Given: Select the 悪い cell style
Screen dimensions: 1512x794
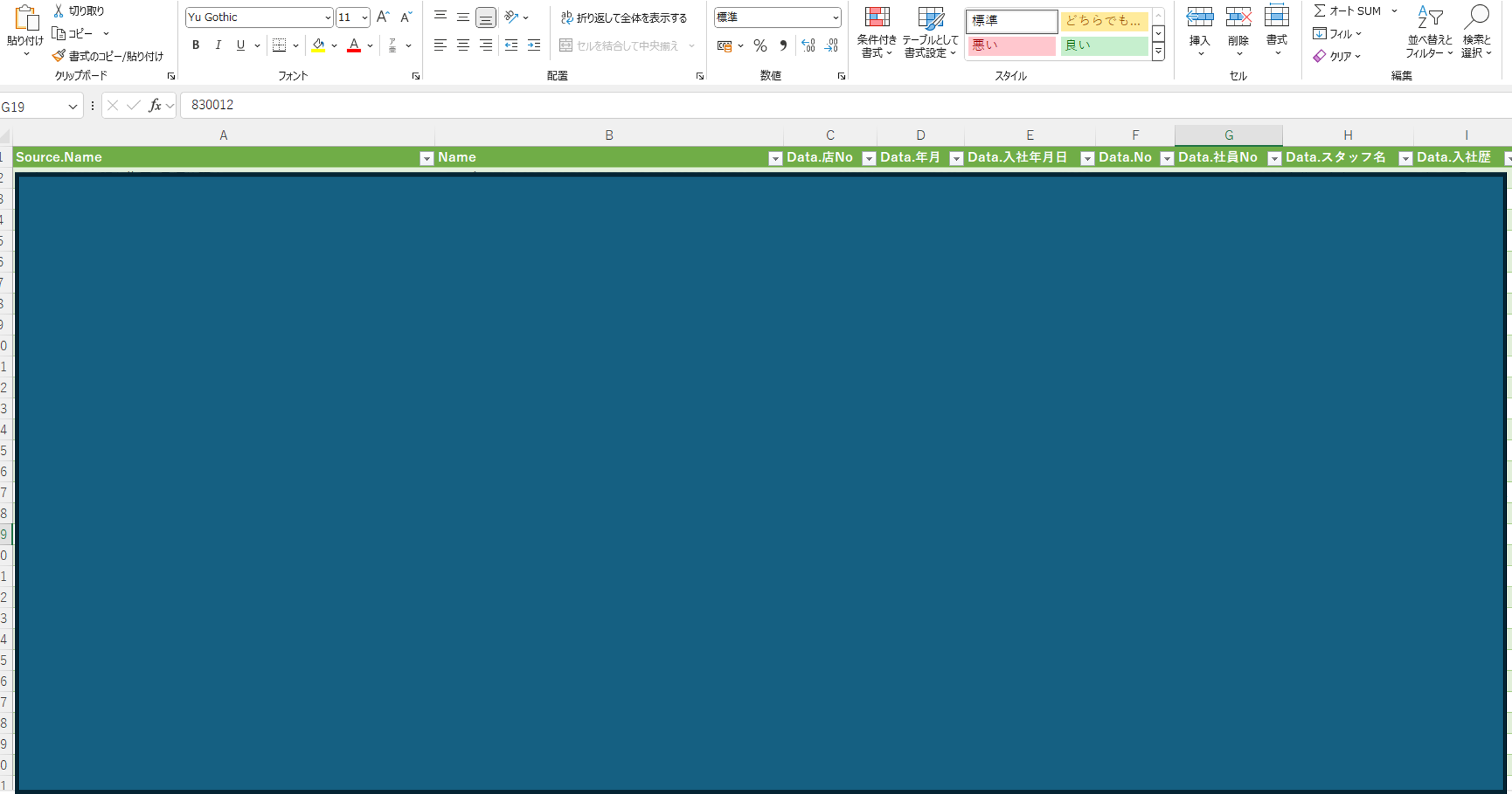Looking at the screenshot, I should coord(1011,46).
